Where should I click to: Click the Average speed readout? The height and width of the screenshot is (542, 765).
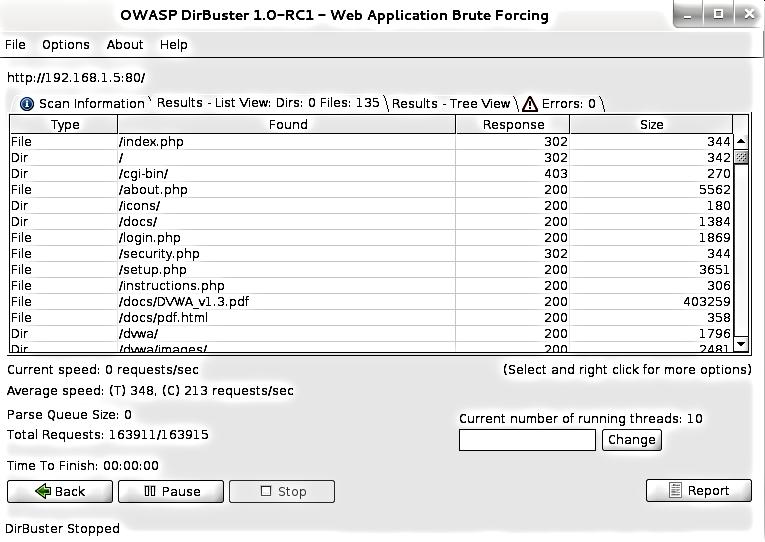pos(150,391)
